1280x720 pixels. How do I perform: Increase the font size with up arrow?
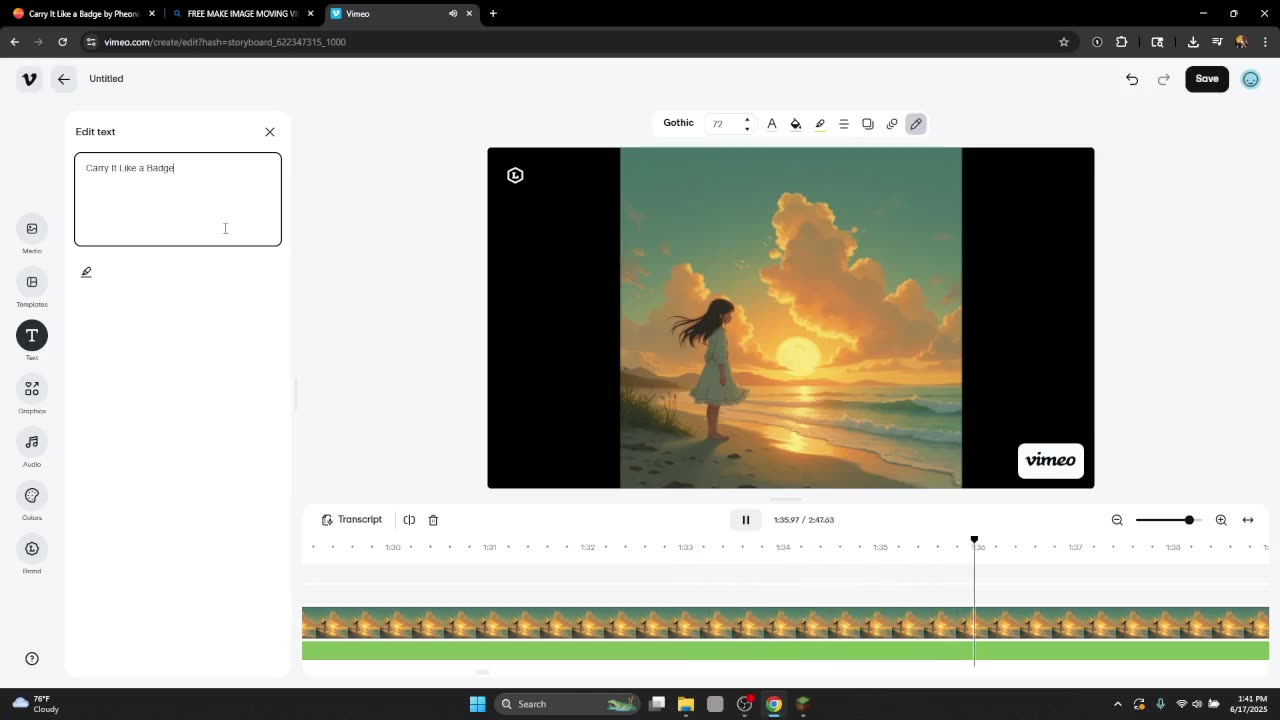point(747,119)
